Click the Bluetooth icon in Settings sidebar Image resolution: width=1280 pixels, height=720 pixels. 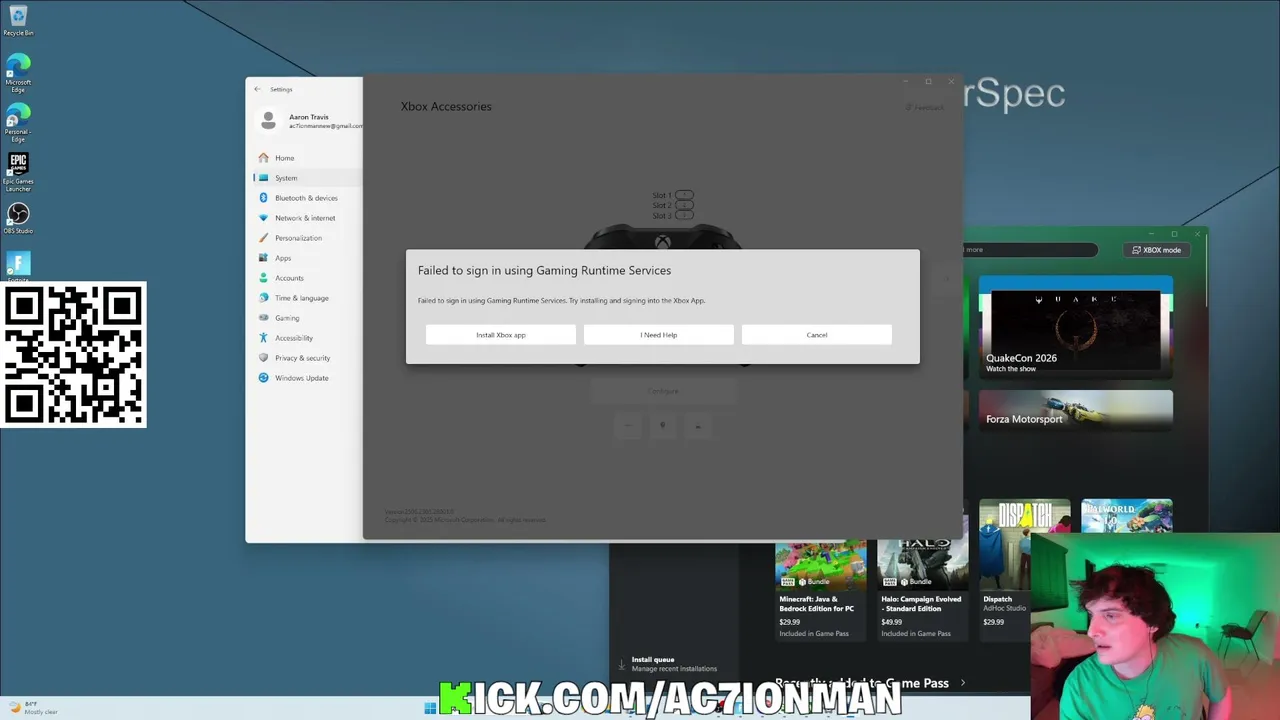[x=264, y=198]
